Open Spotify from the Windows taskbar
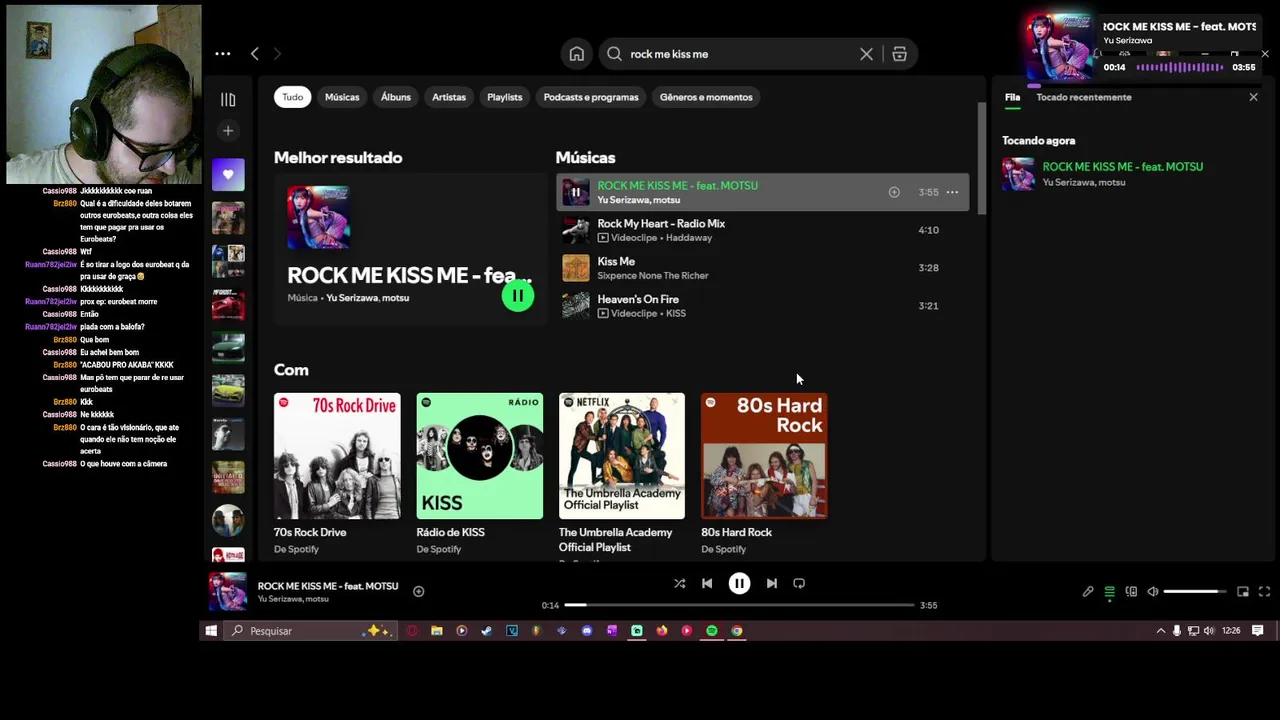This screenshot has width=1280, height=720. pos(712,631)
